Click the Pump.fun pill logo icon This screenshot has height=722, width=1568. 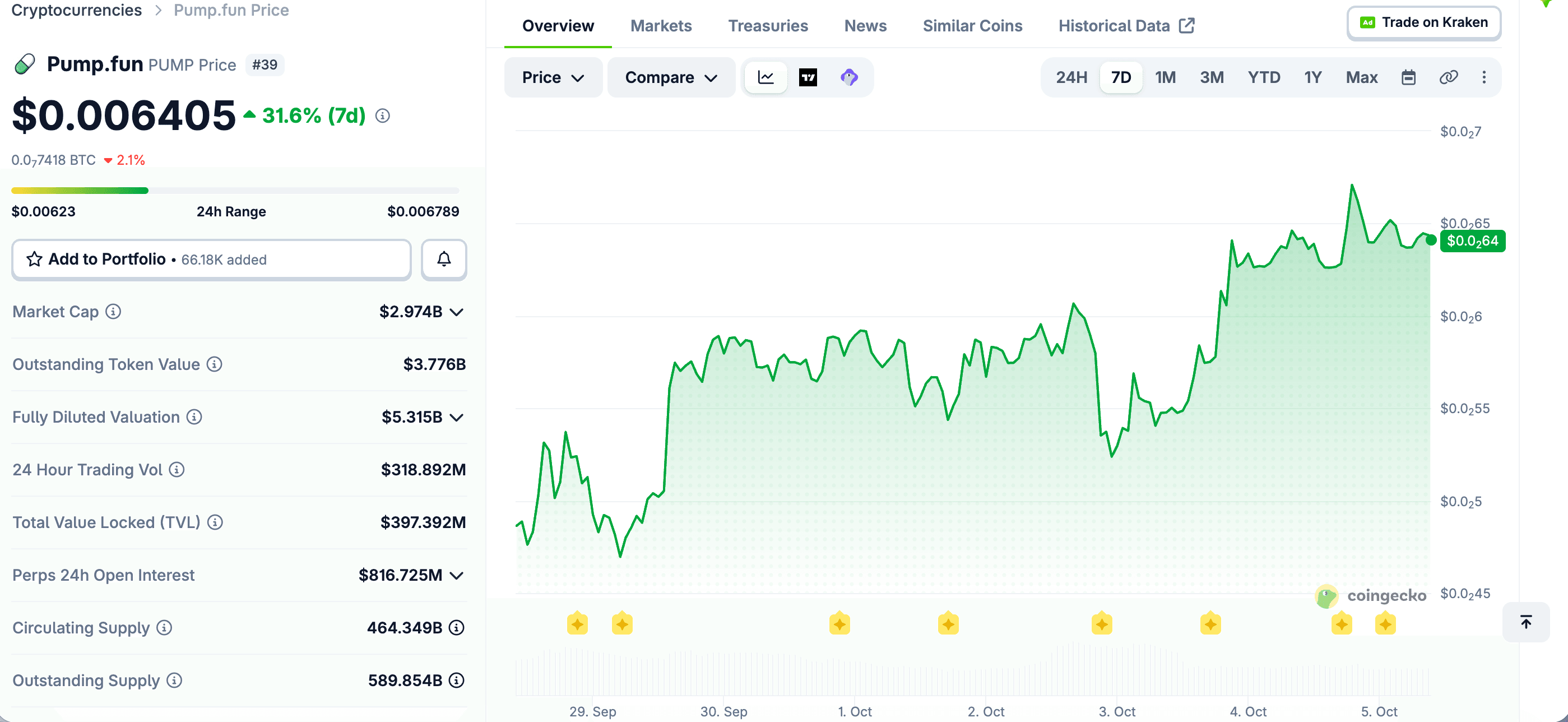[x=25, y=64]
